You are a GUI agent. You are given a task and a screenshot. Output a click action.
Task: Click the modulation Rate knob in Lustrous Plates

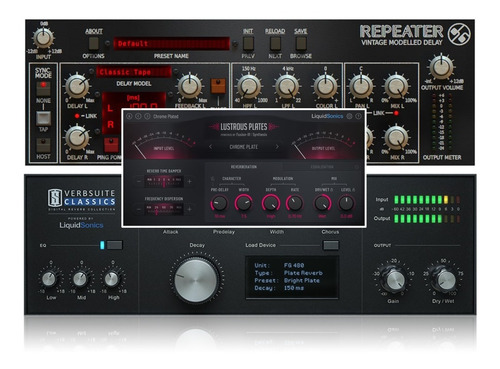coord(295,203)
